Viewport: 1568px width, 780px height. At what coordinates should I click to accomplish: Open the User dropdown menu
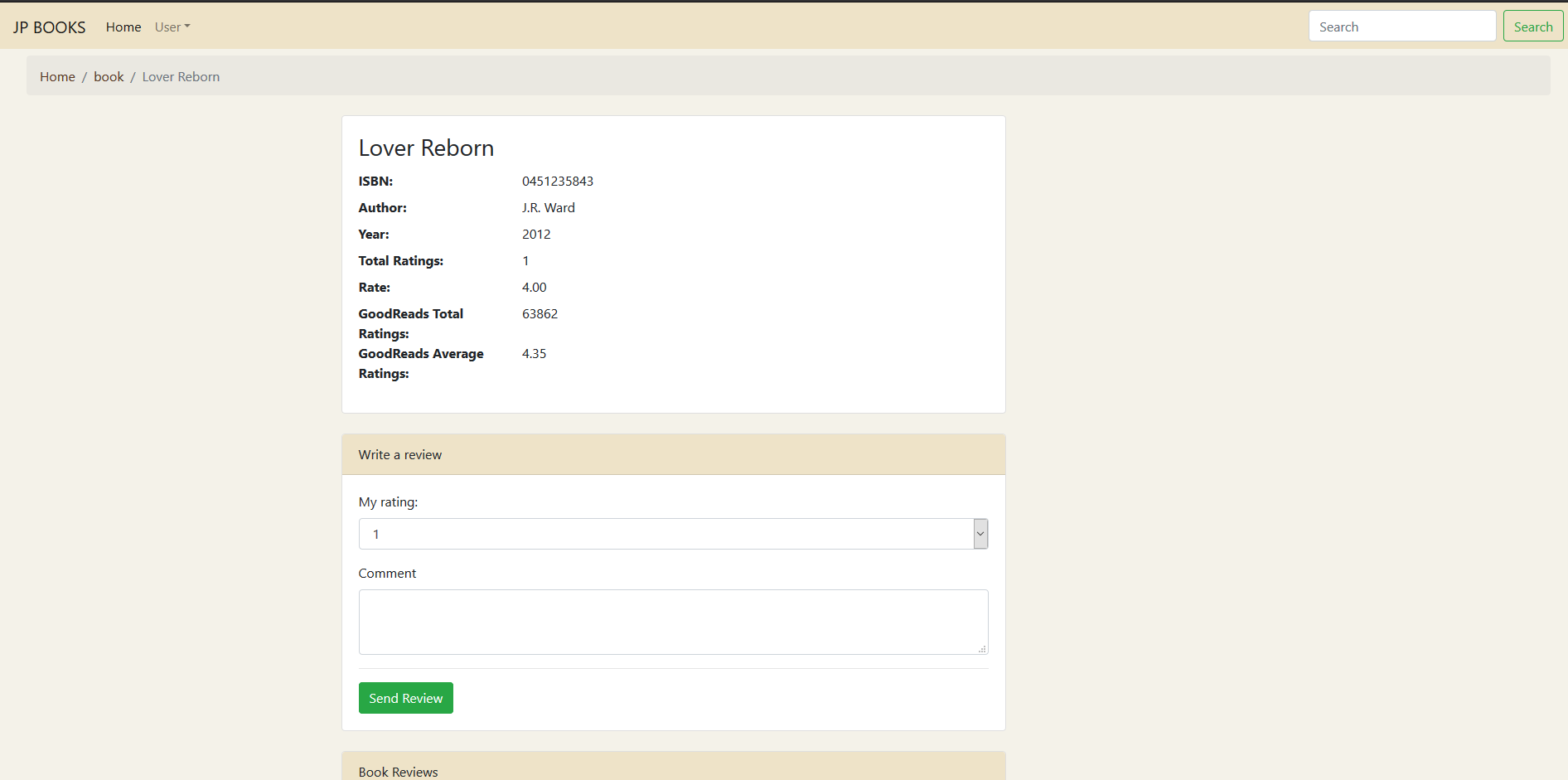(172, 27)
